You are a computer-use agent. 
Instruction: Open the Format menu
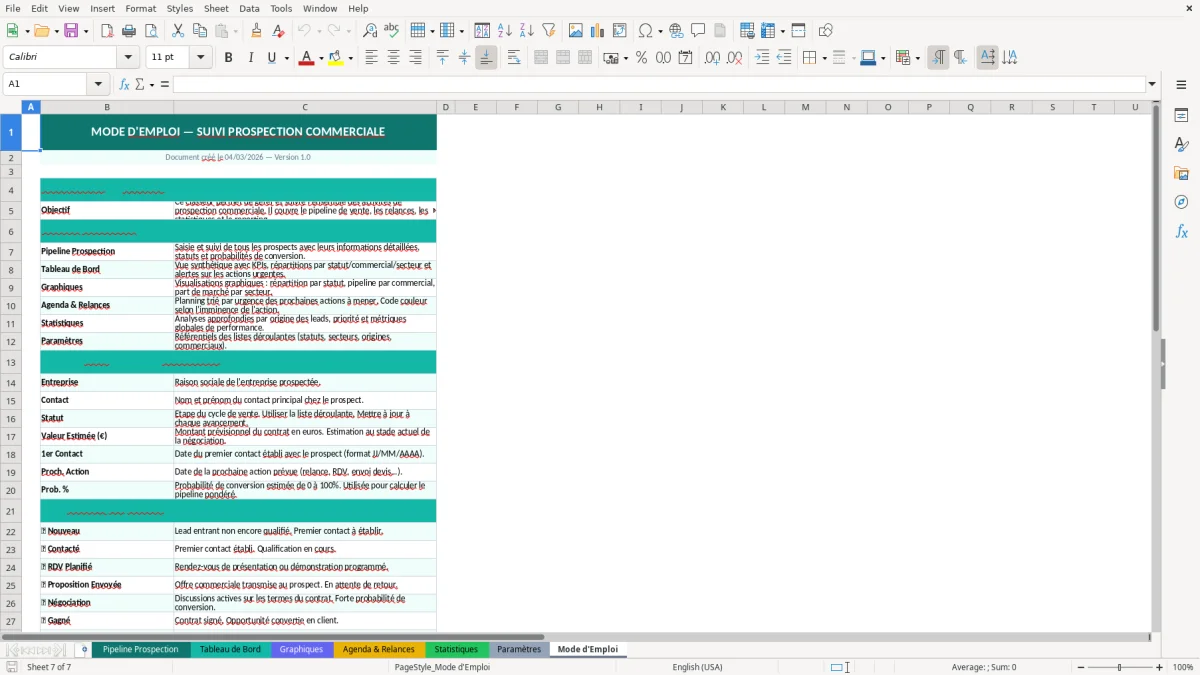click(x=140, y=8)
